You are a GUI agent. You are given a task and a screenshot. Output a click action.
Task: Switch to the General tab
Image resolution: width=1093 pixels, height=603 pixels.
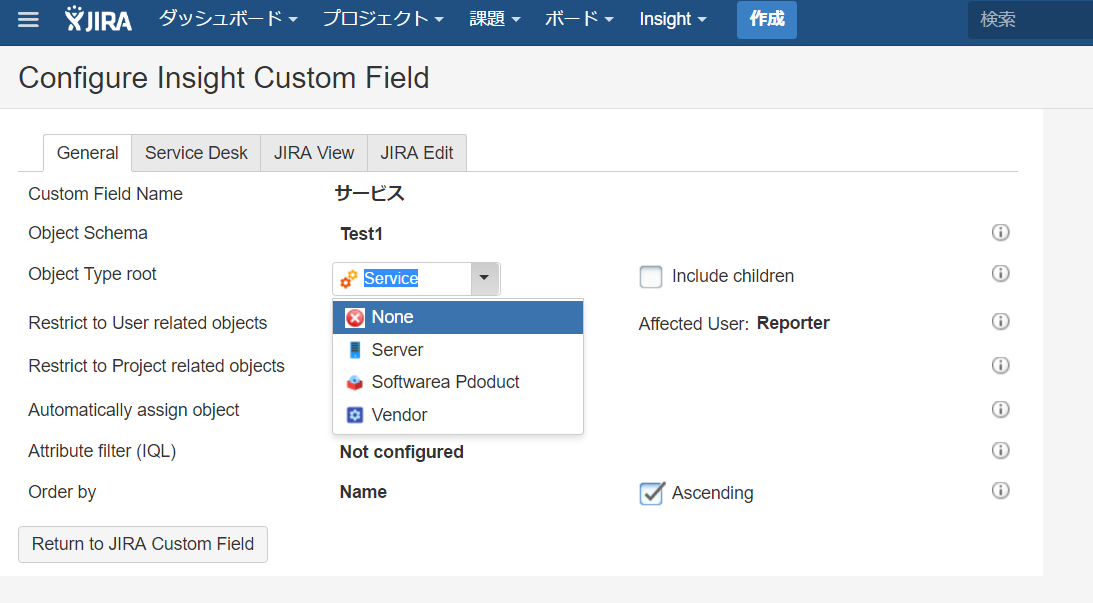click(x=88, y=153)
